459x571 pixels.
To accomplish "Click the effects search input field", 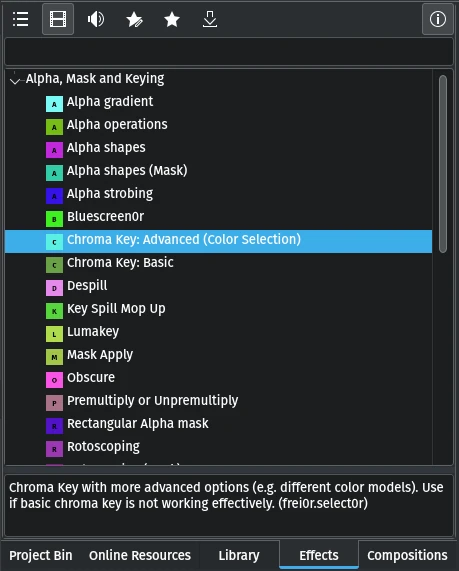I will (229, 51).
